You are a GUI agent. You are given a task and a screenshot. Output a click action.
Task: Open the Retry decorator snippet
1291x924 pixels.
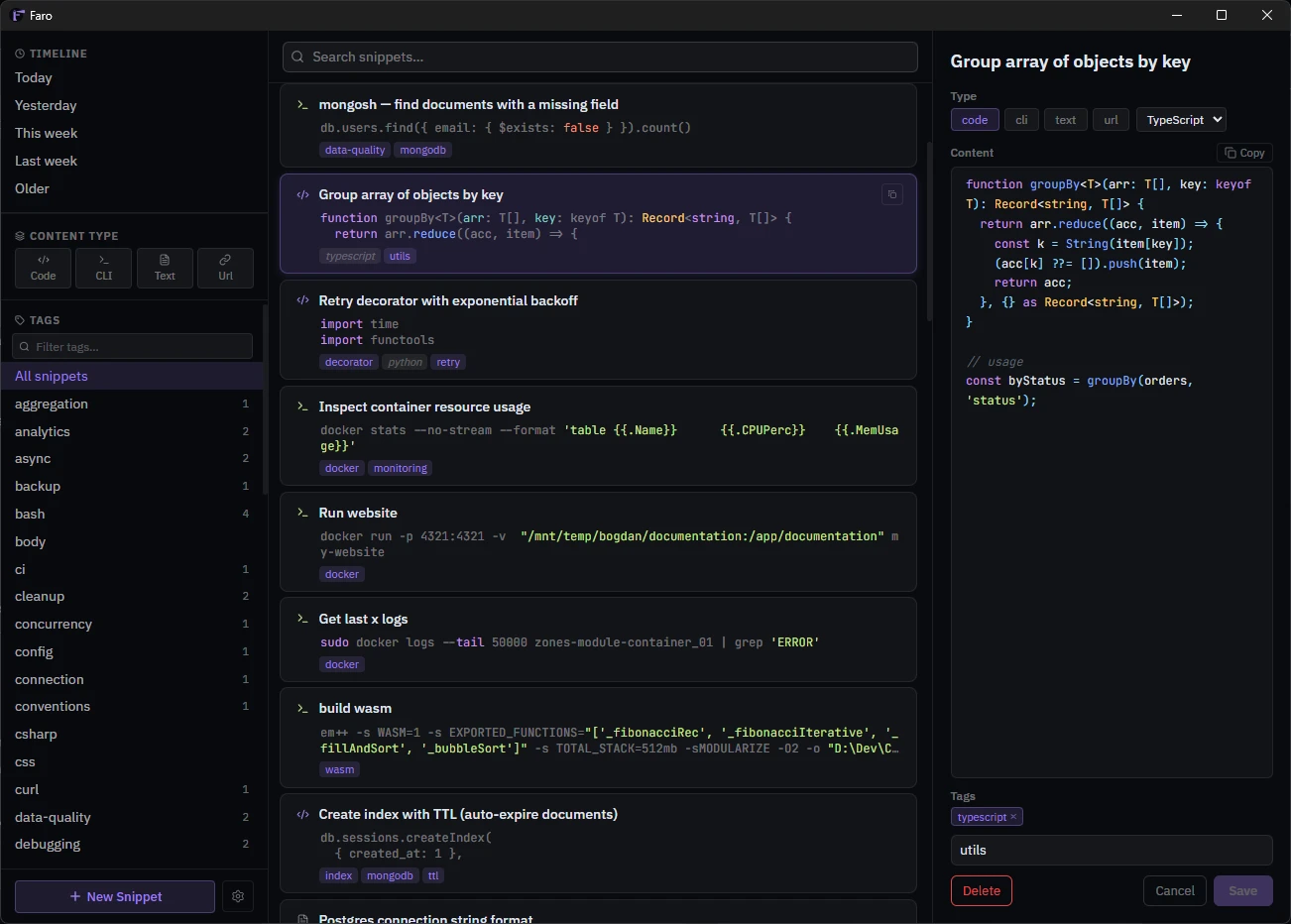pos(598,329)
